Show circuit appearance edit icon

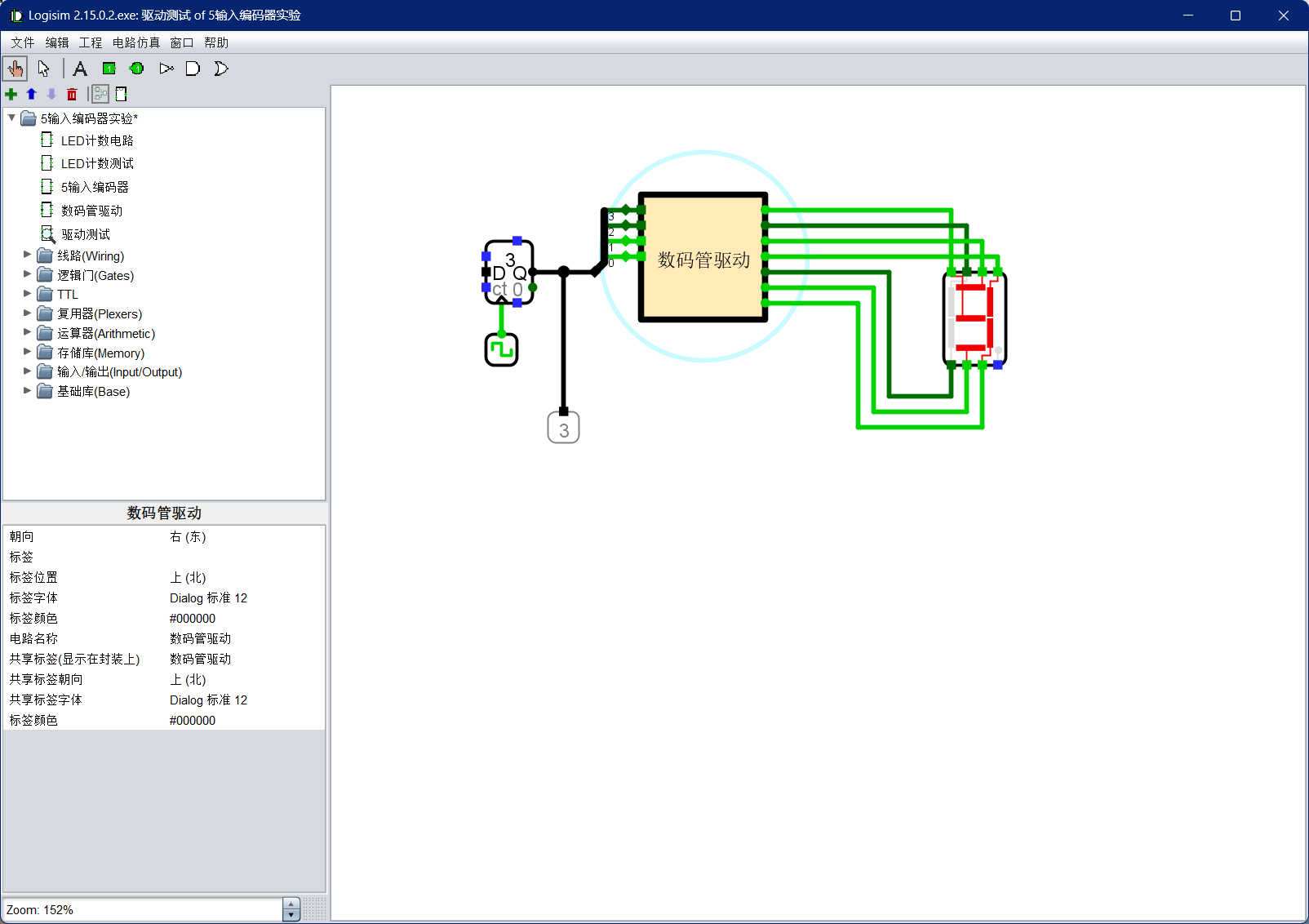121,94
